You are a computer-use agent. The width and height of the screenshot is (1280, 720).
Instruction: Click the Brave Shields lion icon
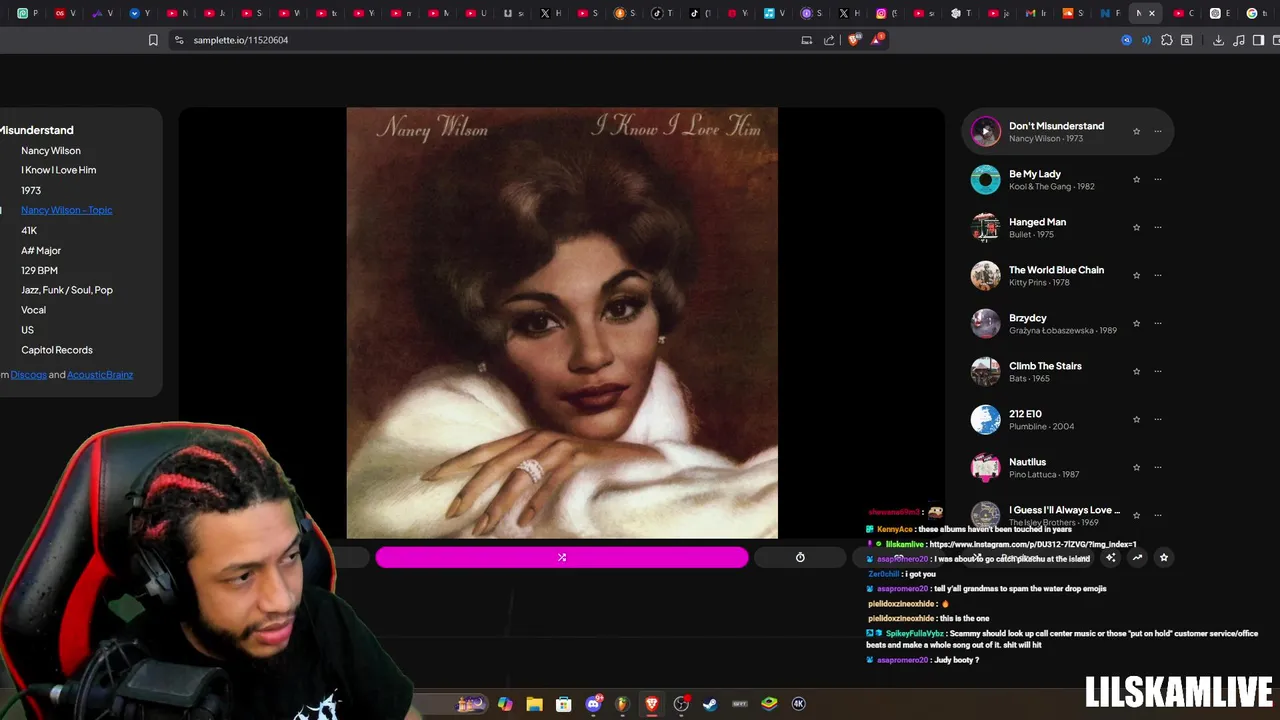click(x=853, y=40)
